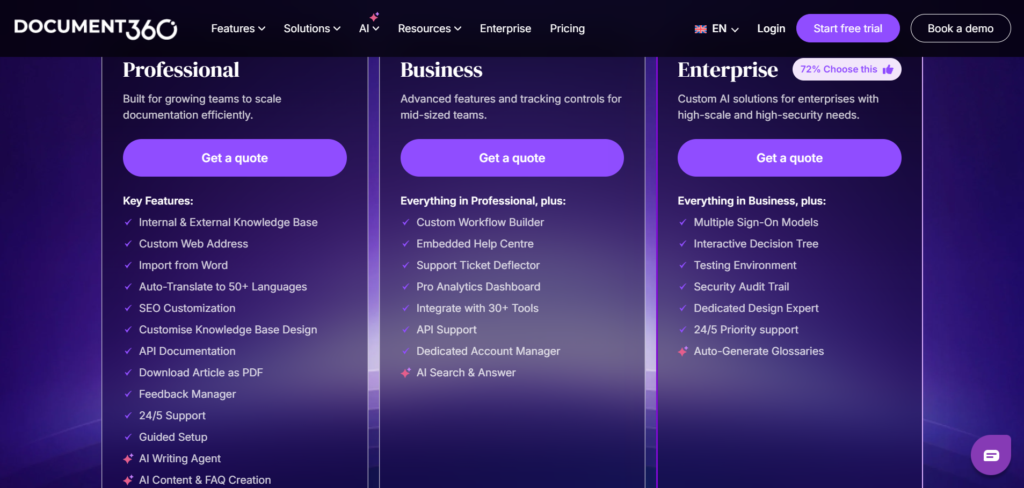Screen dimensions: 1024x488
Task: Click Integrate with 30+ Tools text
Action: coord(477,308)
